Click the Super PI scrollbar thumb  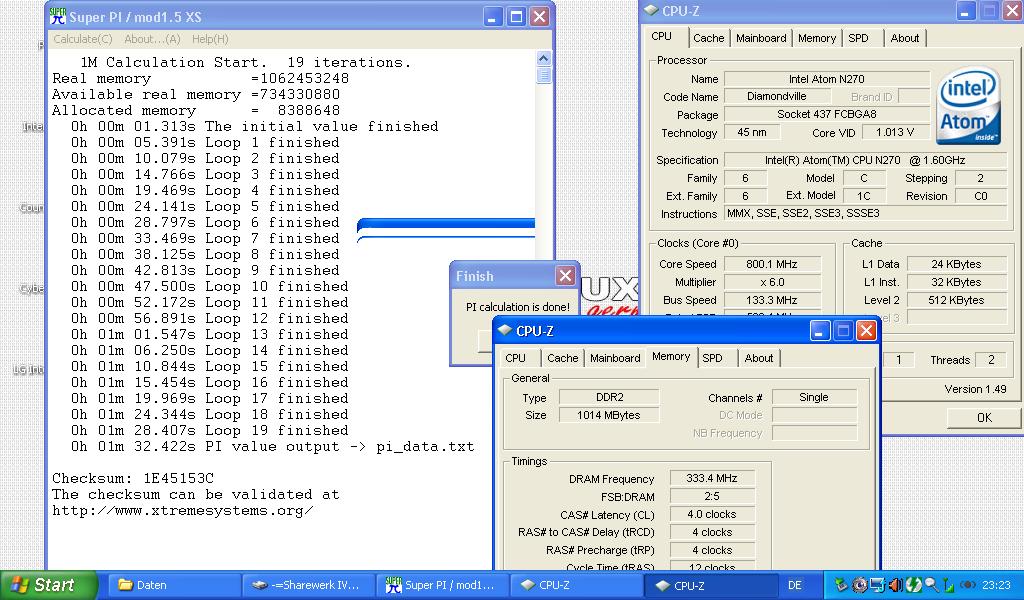tap(543, 75)
